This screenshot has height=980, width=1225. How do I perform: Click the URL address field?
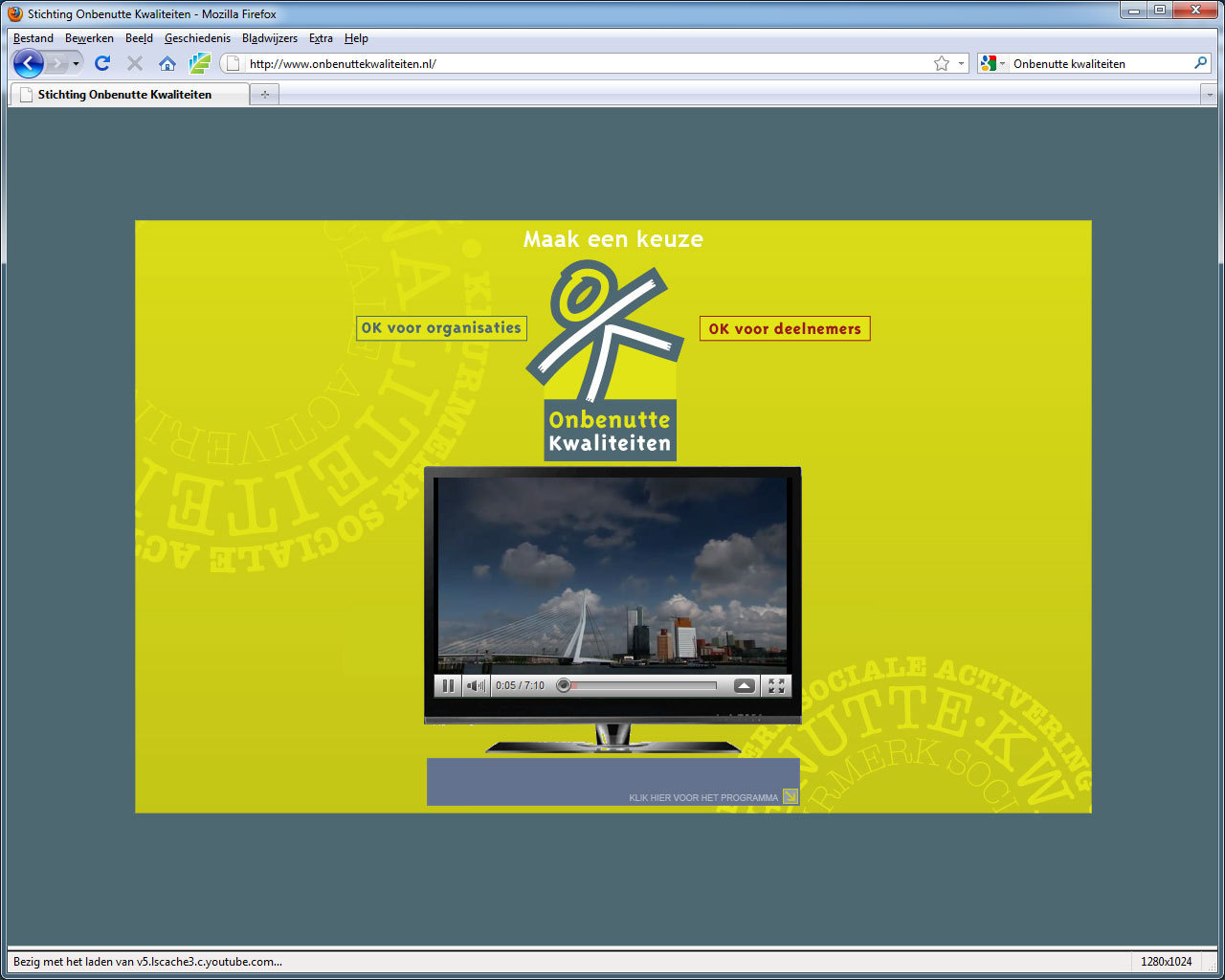pos(589,63)
